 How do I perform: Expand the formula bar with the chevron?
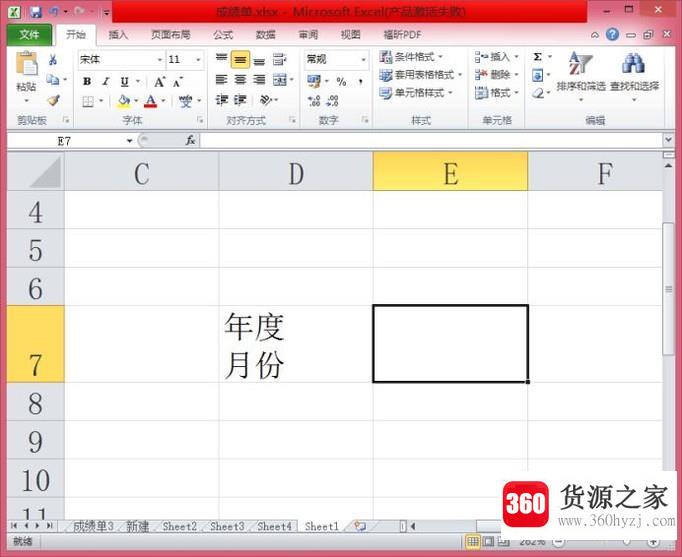(x=669, y=140)
